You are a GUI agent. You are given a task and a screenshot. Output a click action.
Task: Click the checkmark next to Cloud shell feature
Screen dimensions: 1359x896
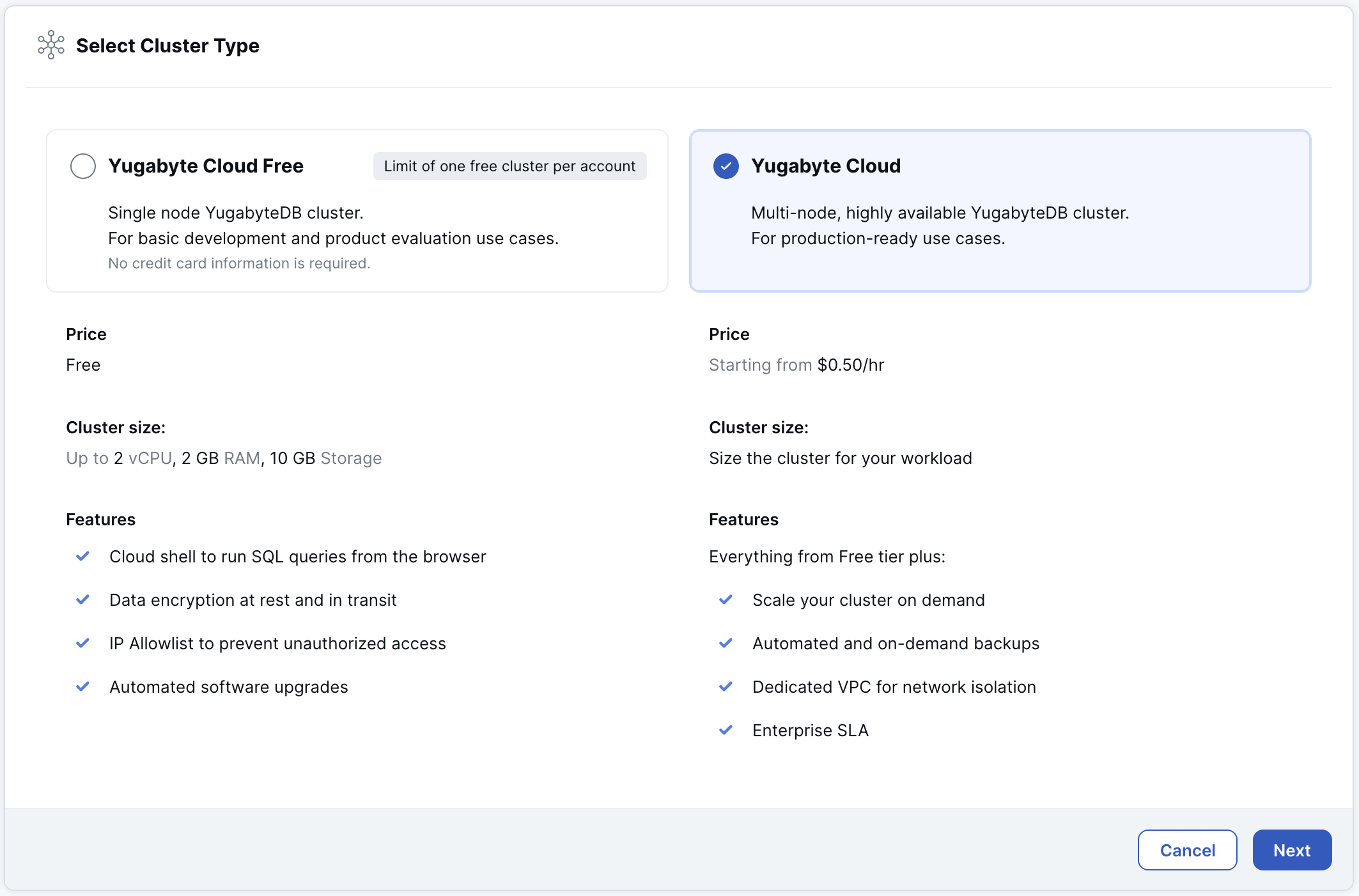[82, 556]
